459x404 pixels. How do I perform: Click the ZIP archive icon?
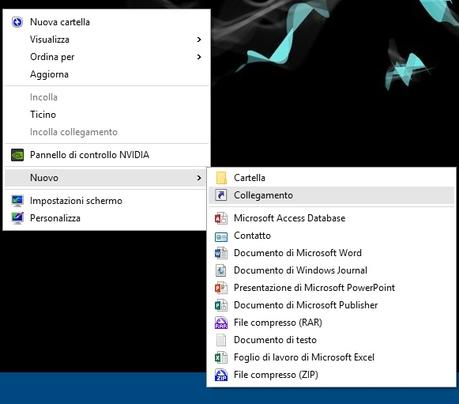221,375
